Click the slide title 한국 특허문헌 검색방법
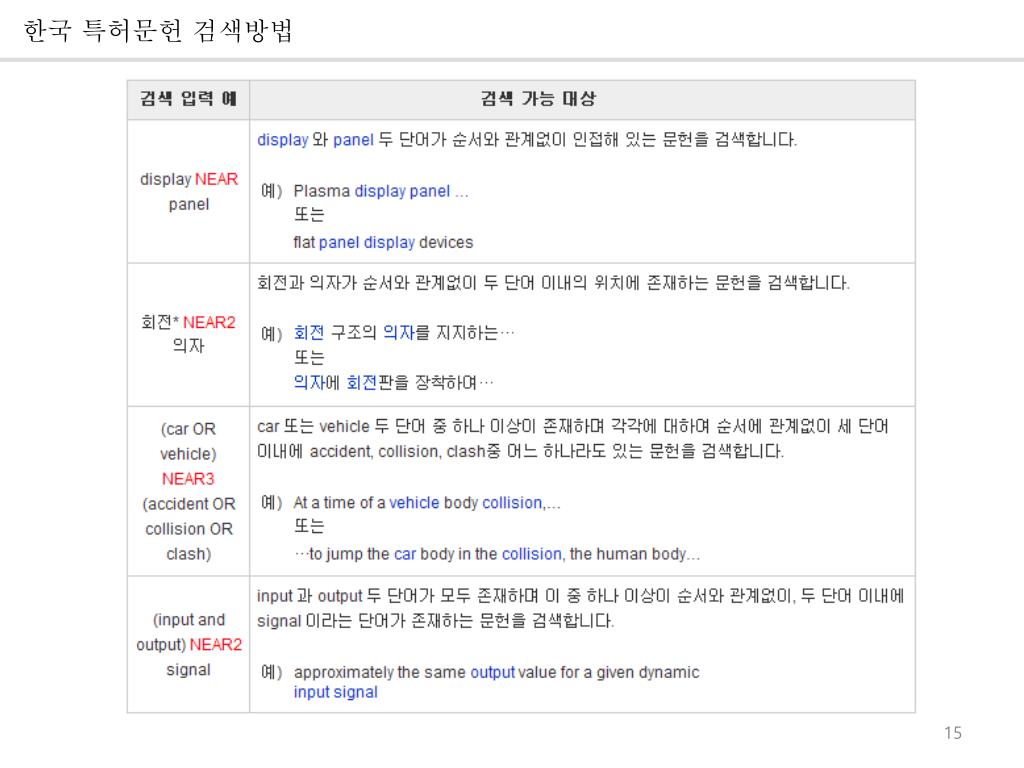The image size is (1024, 768). (158, 32)
